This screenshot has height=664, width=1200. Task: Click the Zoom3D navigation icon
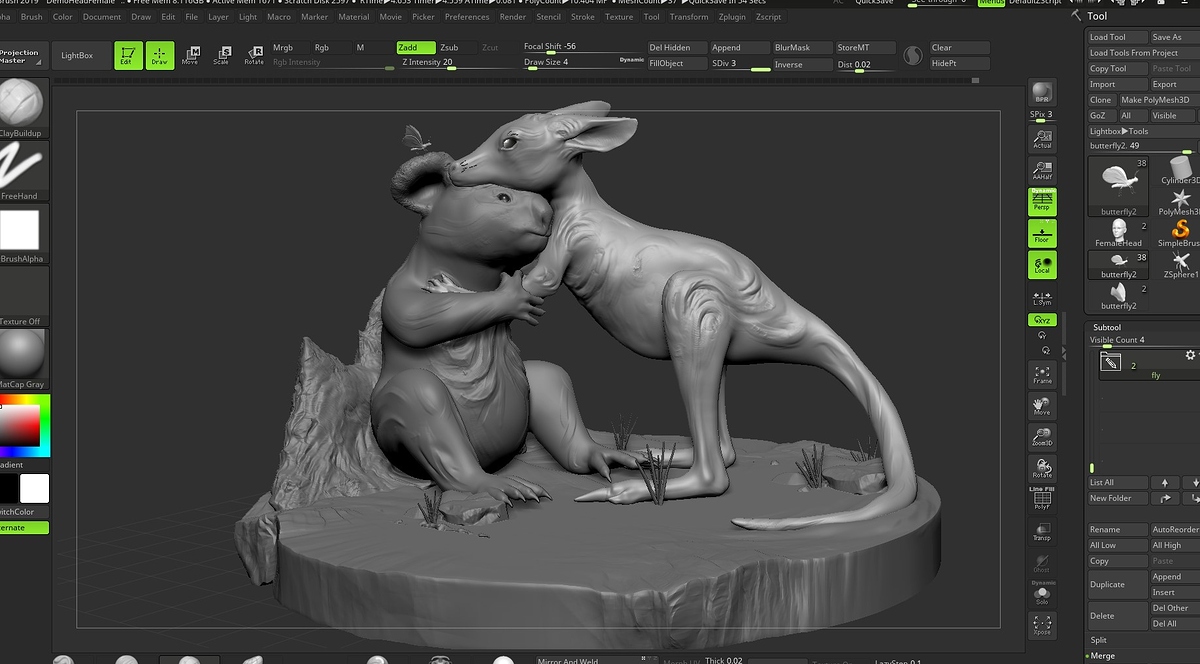1042,436
